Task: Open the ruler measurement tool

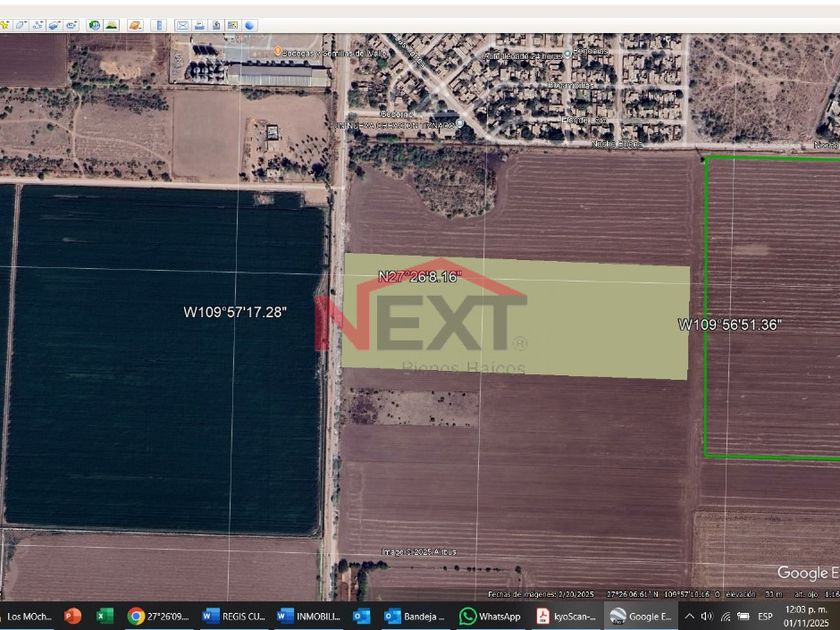Action: pos(159,25)
